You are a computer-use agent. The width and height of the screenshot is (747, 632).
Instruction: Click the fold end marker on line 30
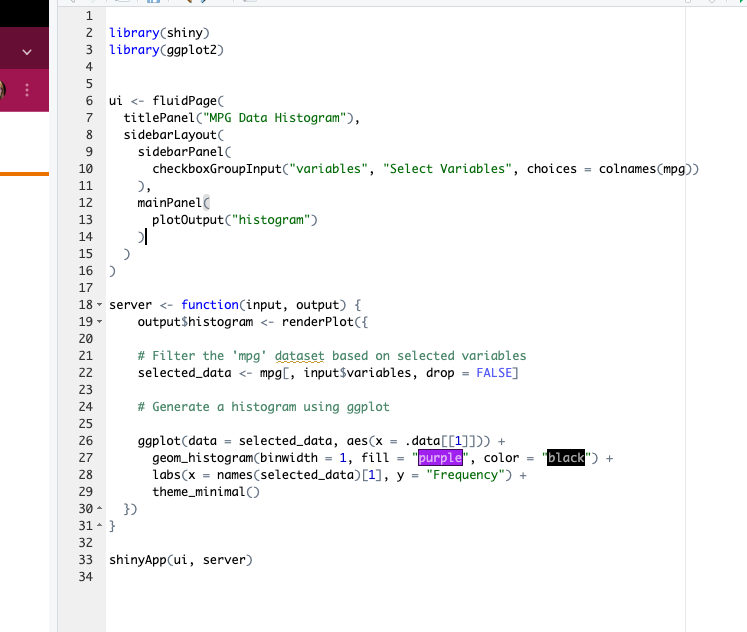click(99, 508)
